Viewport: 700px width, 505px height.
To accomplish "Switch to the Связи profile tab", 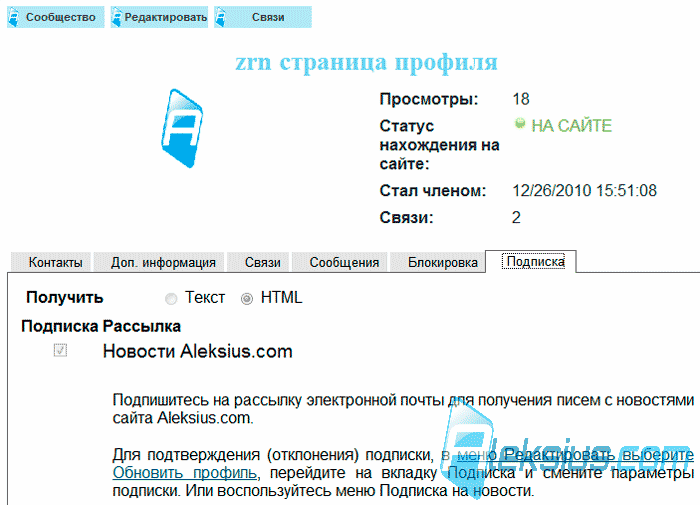I will (259, 262).
